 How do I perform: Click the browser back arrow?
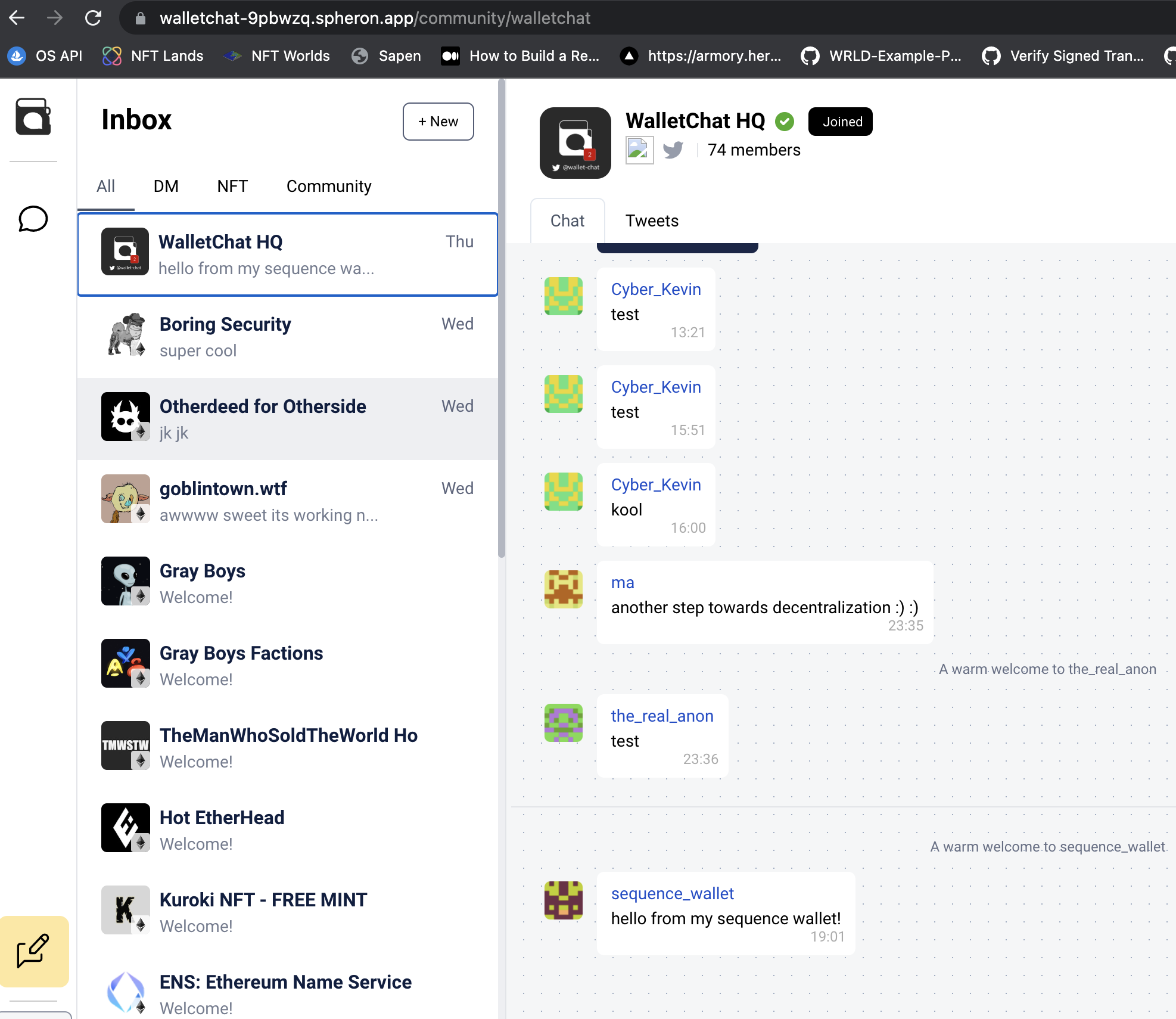coord(17,18)
